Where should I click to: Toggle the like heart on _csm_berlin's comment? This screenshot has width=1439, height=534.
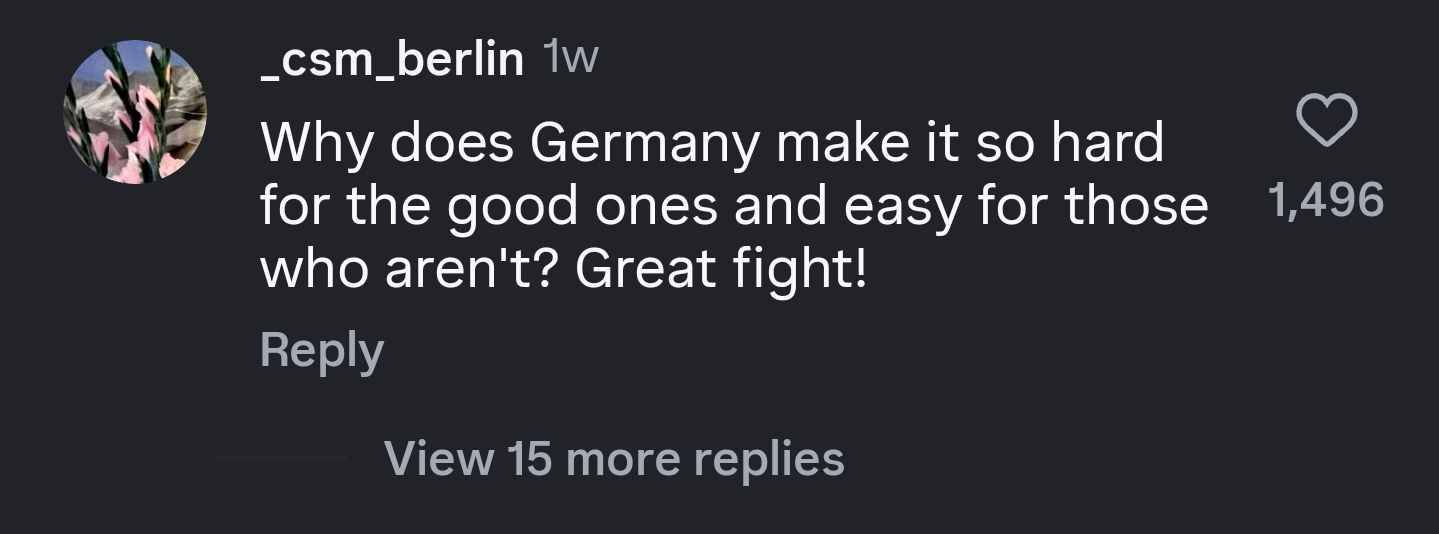(1326, 121)
